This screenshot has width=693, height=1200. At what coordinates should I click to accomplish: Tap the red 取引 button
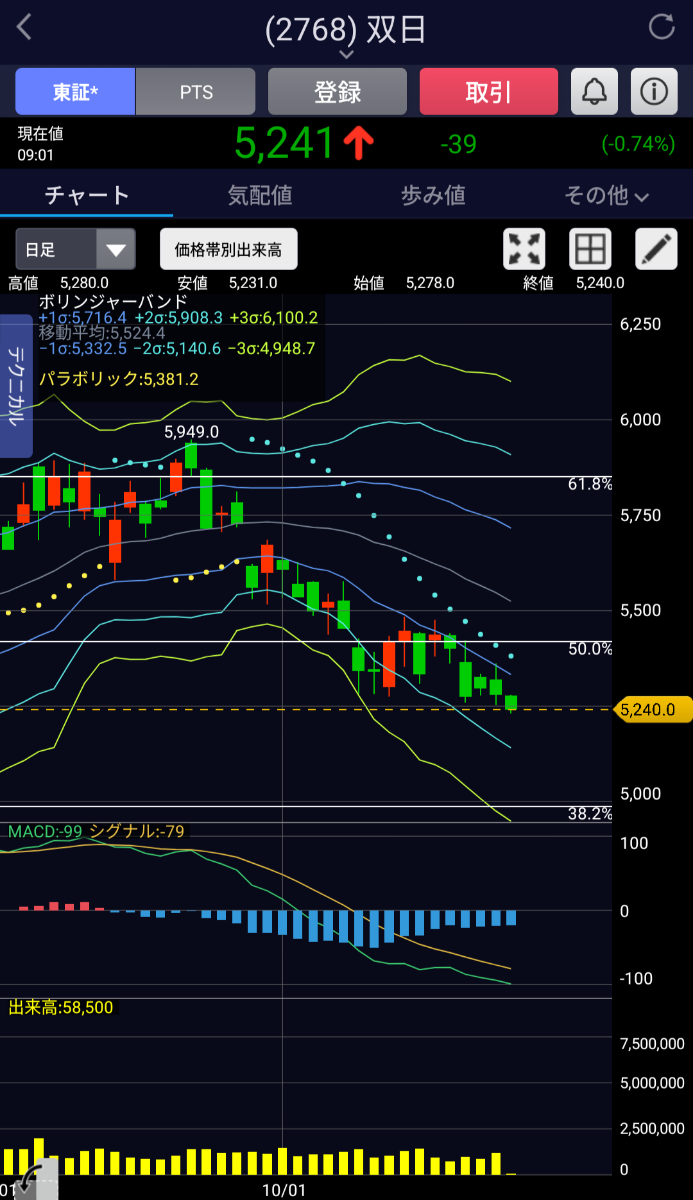[x=488, y=92]
